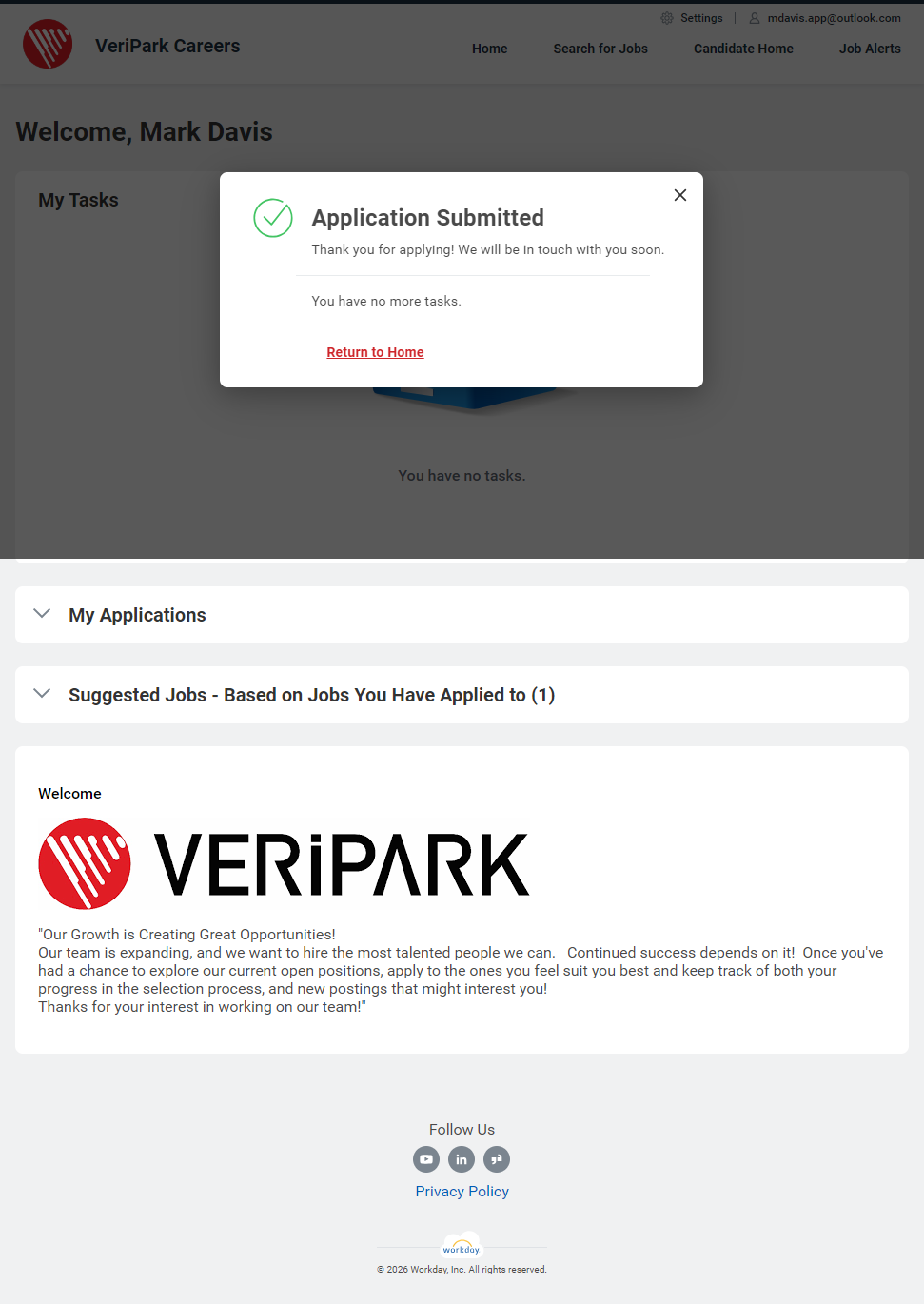924x1304 pixels.
Task: Open the LinkedIn social icon
Action: coord(462,1159)
